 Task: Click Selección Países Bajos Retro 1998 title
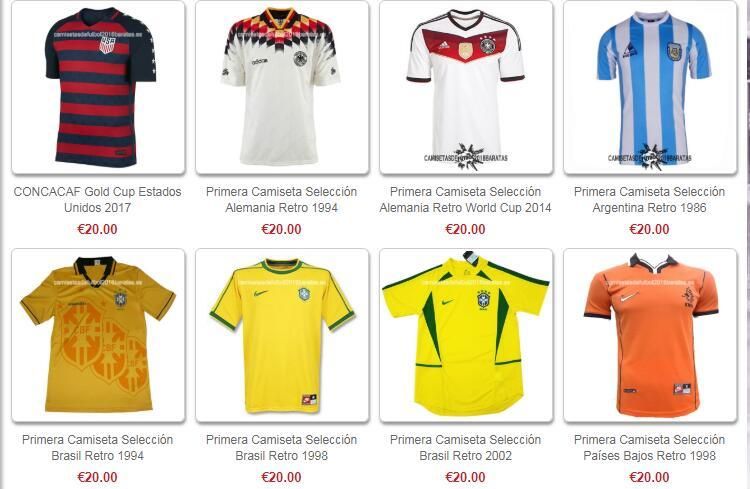click(x=650, y=447)
